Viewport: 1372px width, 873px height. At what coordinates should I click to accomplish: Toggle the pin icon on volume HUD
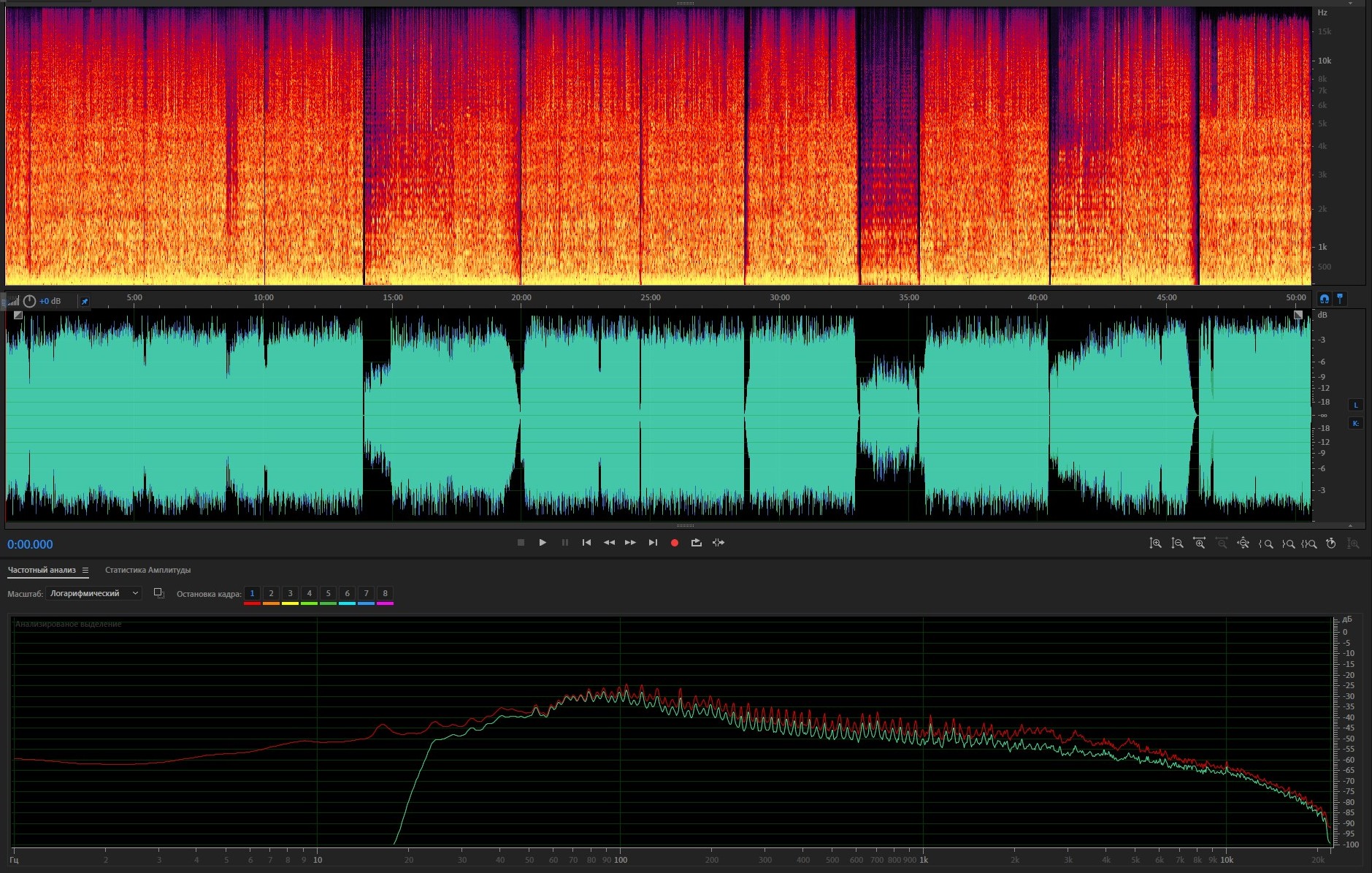tap(84, 301)
